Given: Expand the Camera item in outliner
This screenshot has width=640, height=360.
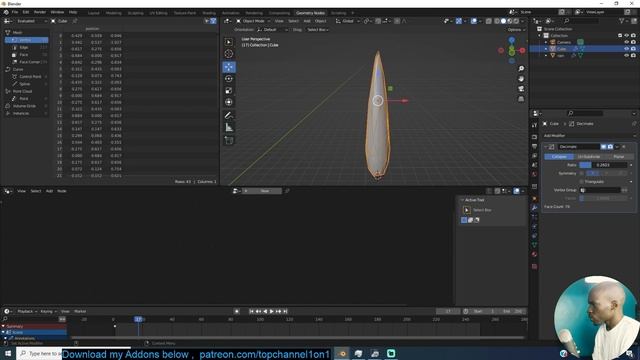Looking at the screenshot, I should 546,42.
